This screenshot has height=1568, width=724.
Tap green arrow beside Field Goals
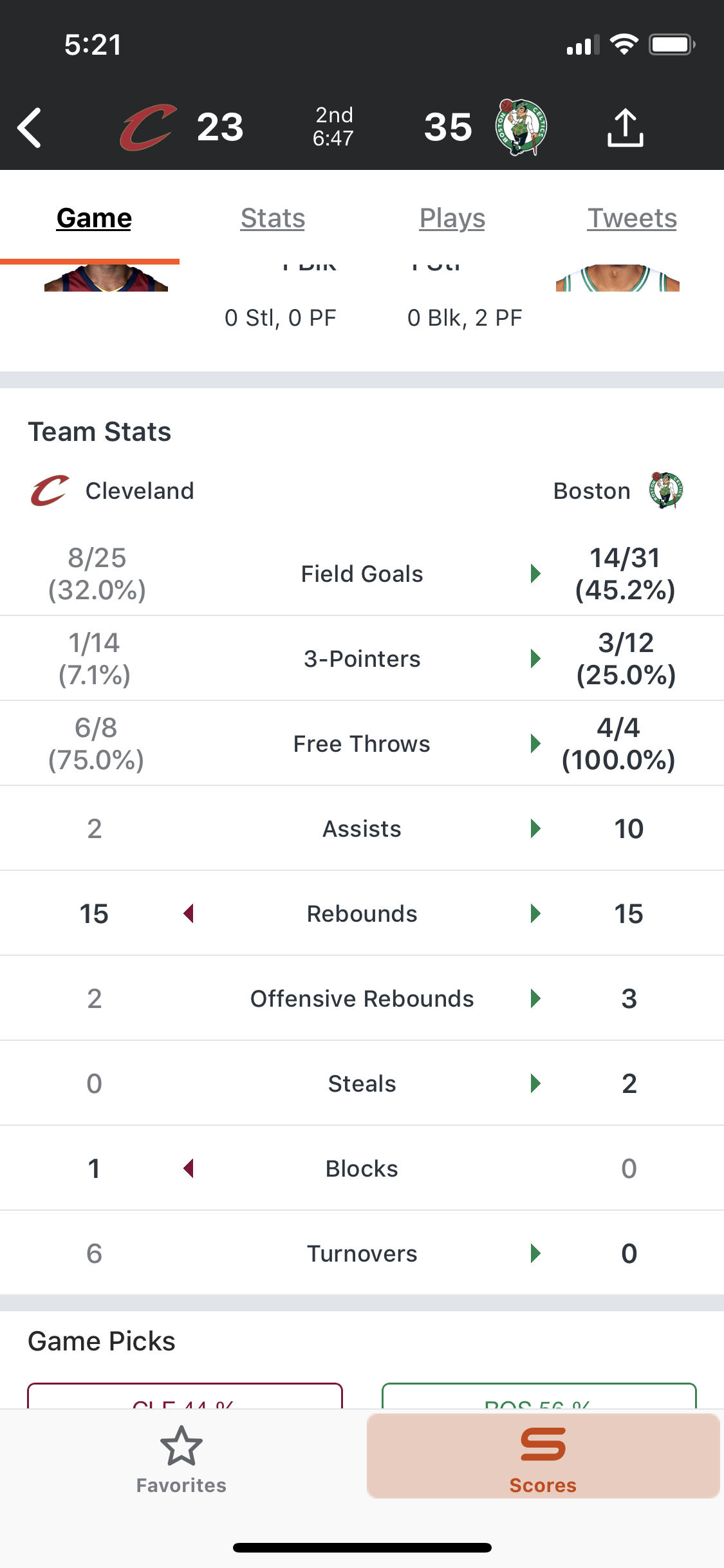point(535,574)
